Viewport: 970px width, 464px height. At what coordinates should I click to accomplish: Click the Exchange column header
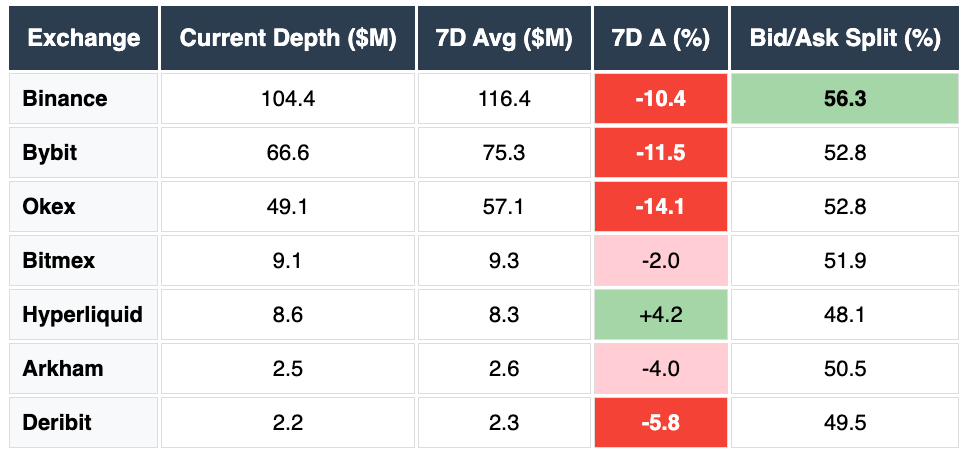pyautogui.click(x=84, y=39)
